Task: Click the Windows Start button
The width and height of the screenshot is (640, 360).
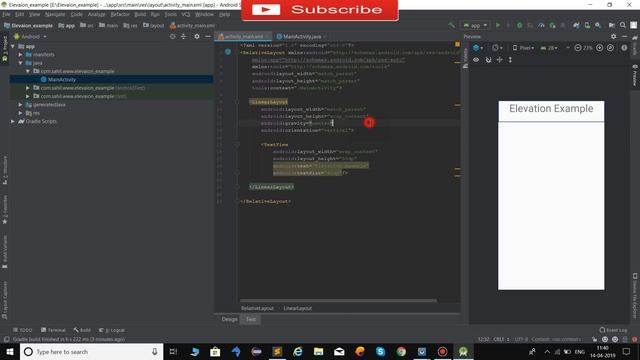Action: tap(10, 351)
